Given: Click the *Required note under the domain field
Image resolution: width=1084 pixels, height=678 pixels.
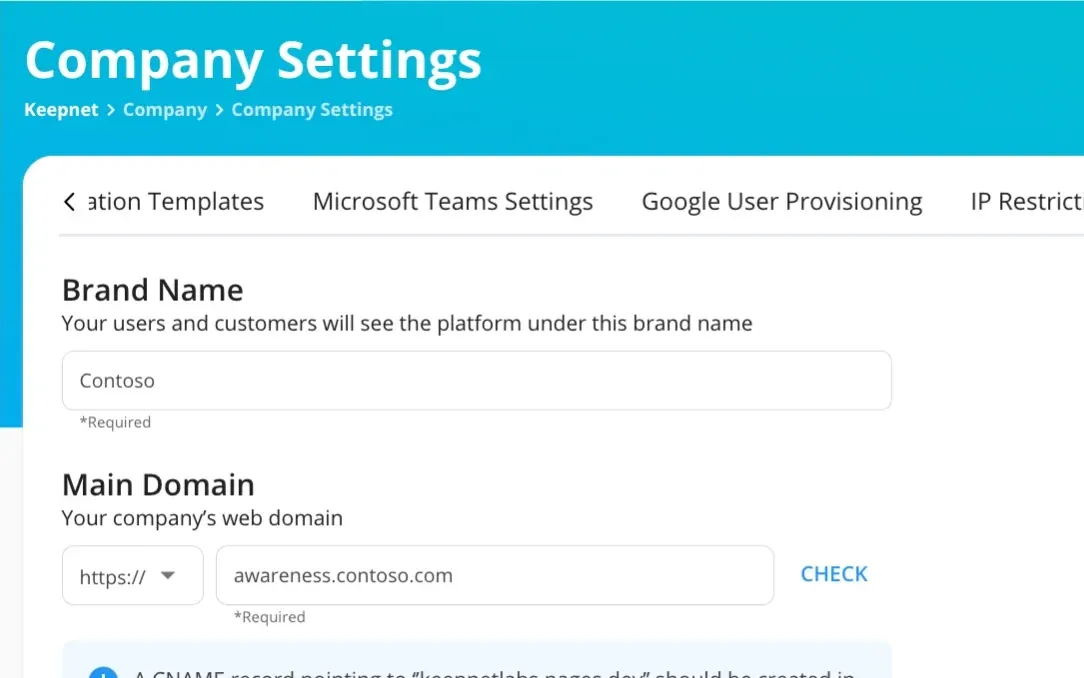Looking at the screenshot, I should pos(270,617).
